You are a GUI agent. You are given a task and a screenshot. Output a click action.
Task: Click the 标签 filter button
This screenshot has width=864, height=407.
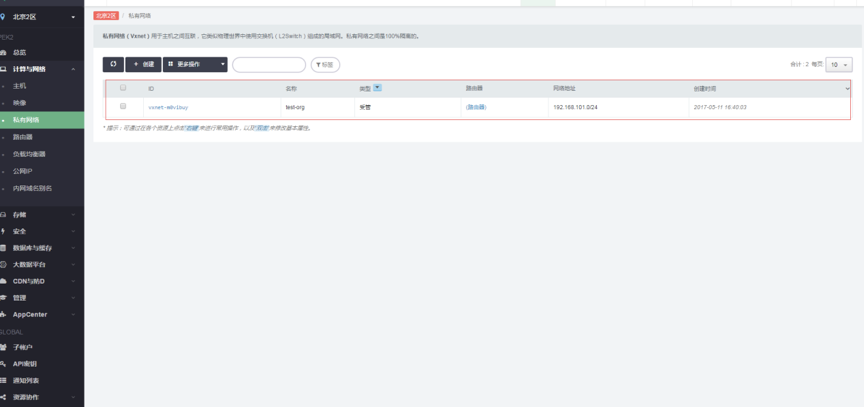point(326,64)
